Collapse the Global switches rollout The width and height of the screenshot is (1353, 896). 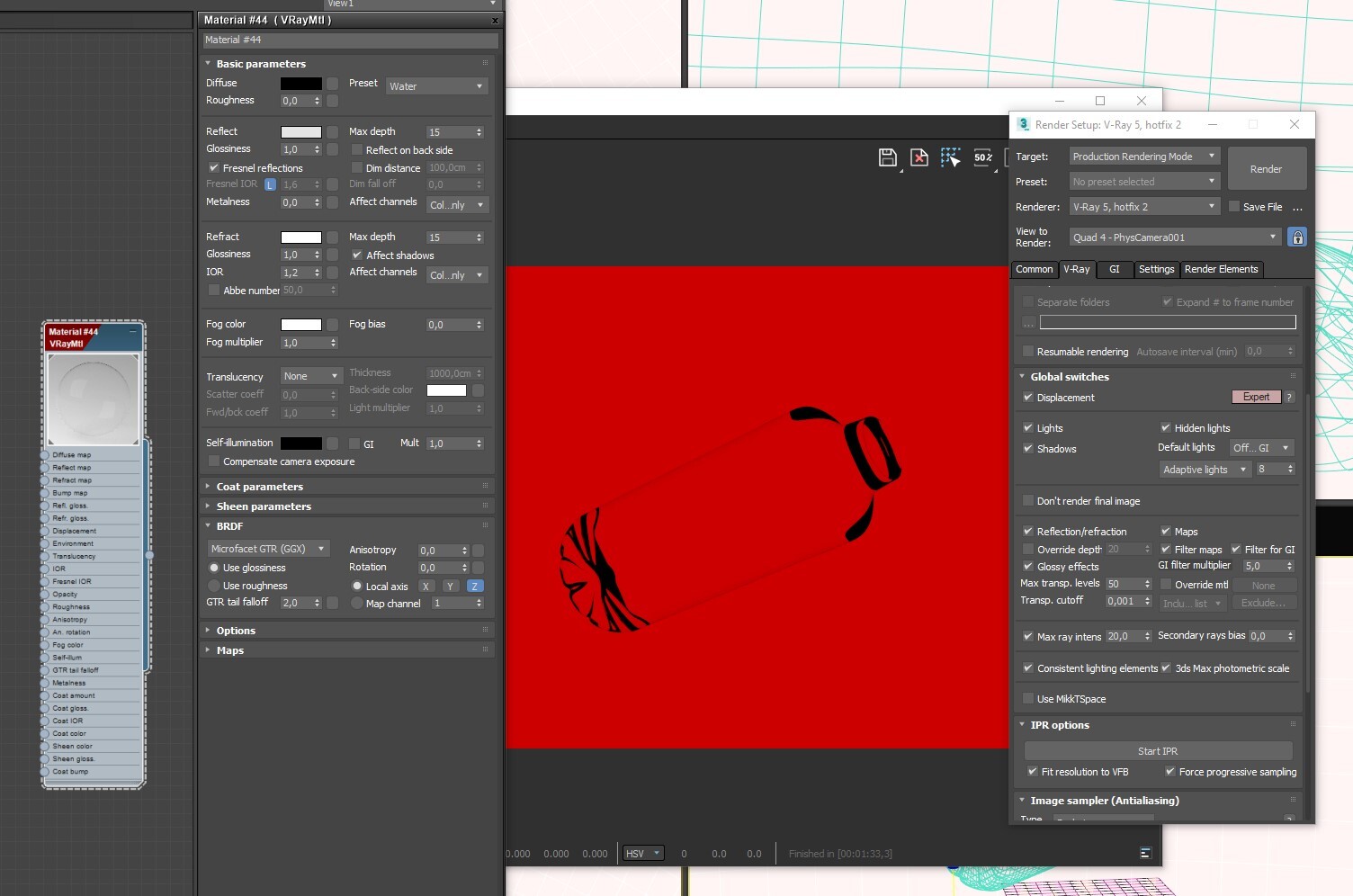click(1070, 377)
